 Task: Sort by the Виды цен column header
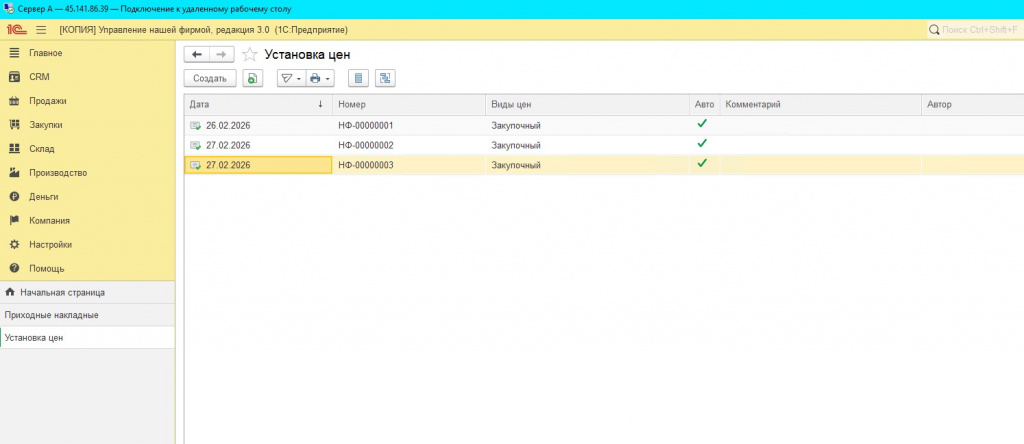click(588, 104)
